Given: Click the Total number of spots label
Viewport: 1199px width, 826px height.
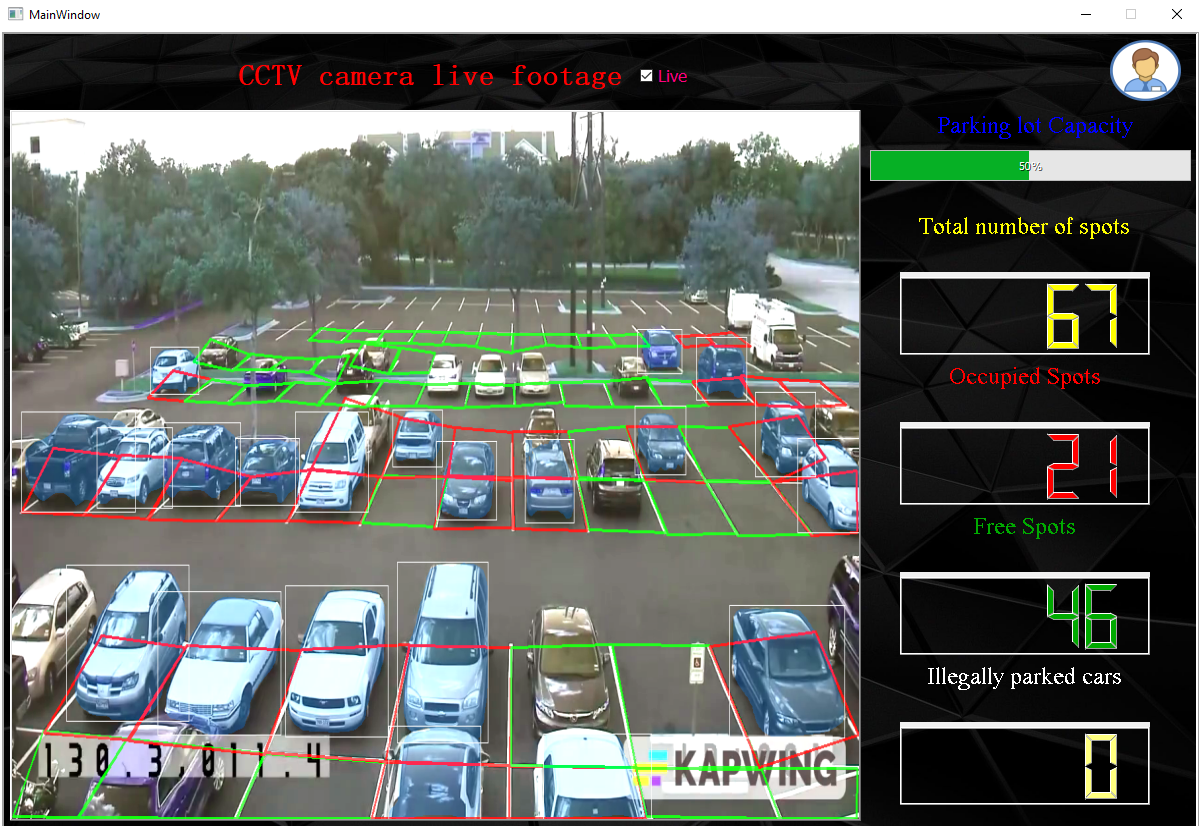Looking at the screenshot, I should tap(1024, 227).
